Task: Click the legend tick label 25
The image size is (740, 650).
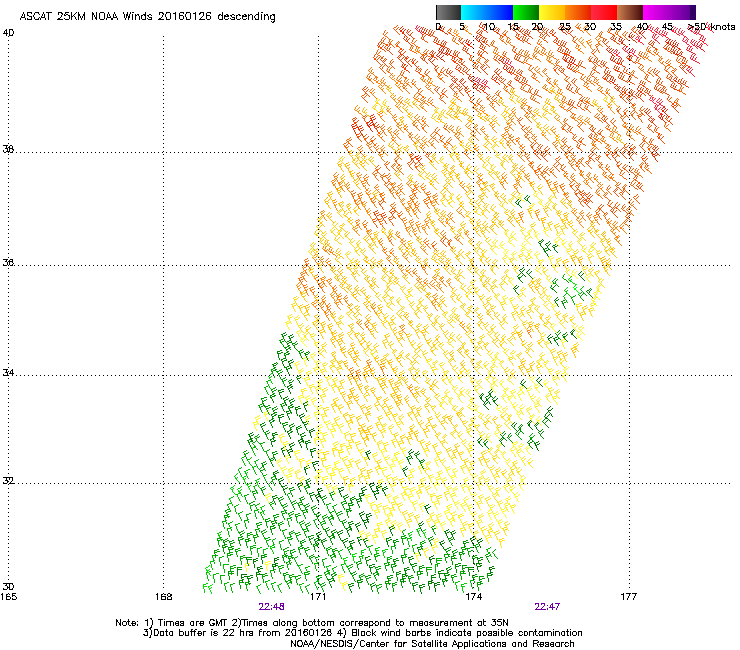Action: click(x=565, y=27)
